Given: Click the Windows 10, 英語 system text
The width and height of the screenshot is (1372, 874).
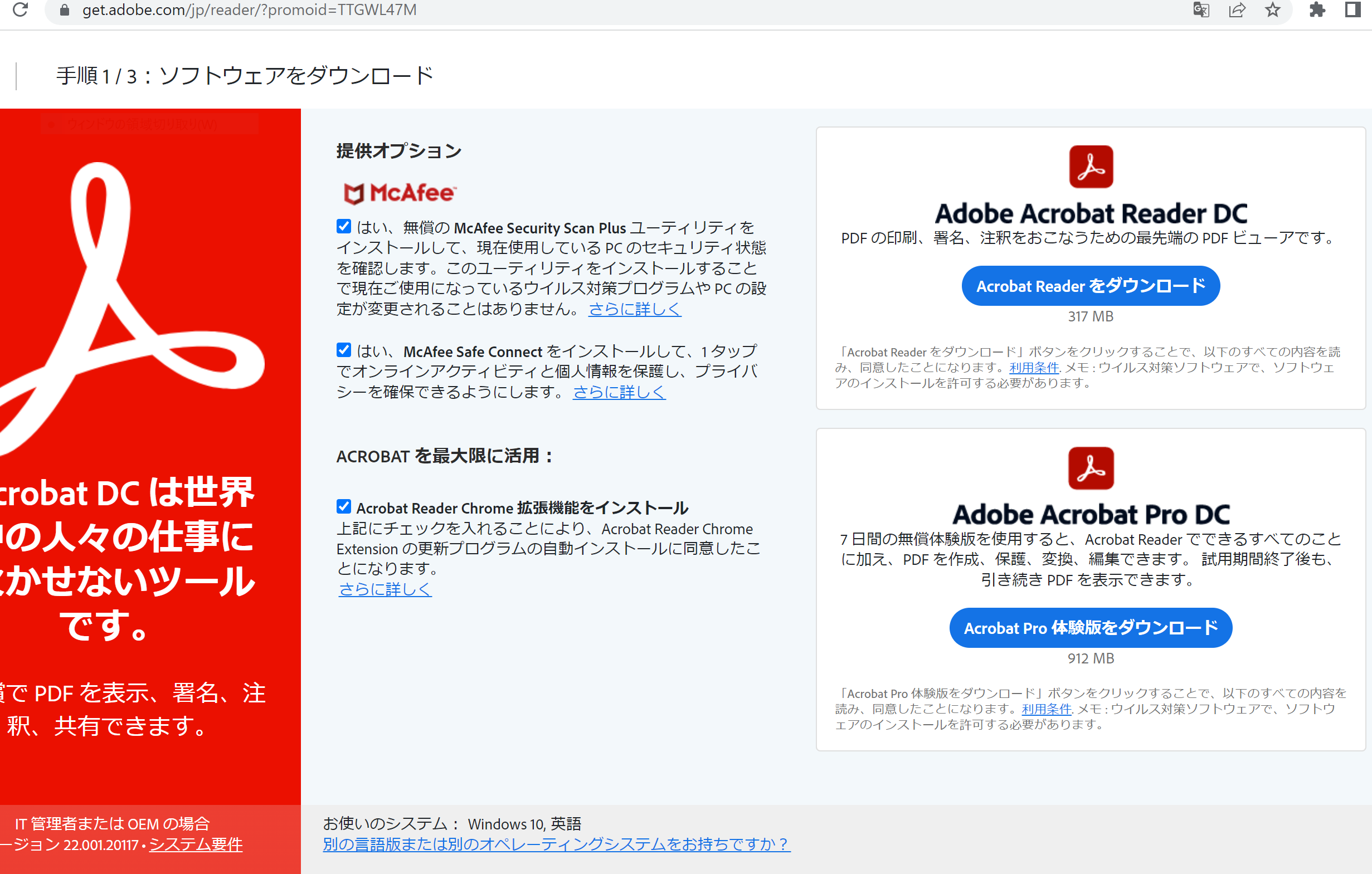Looking at the screenshot, I should (525, 824).
